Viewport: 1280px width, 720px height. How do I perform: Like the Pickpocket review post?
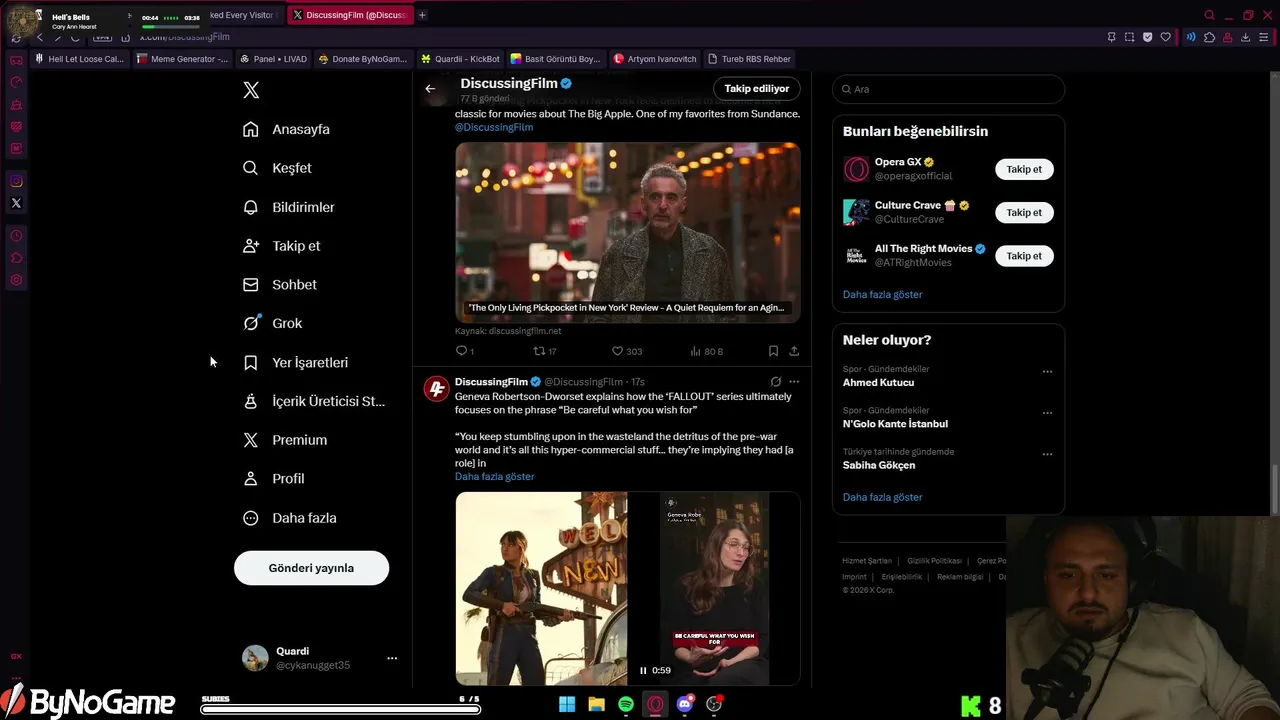point(627,351)
